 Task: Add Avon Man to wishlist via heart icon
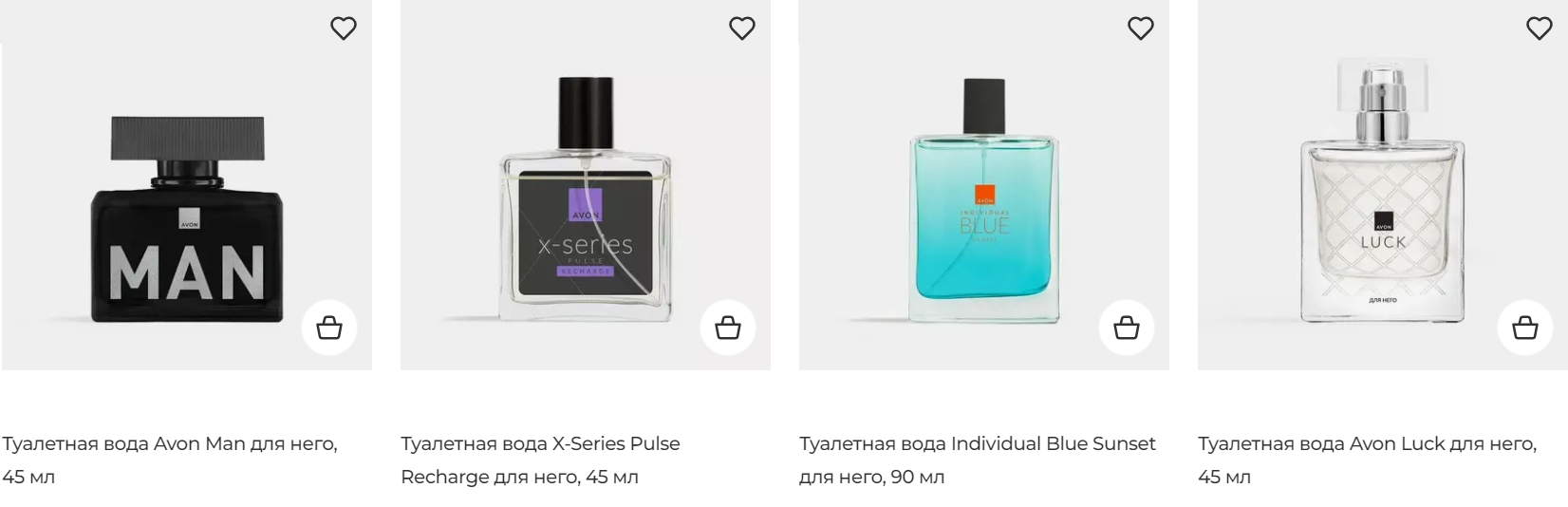pos(343,28)
